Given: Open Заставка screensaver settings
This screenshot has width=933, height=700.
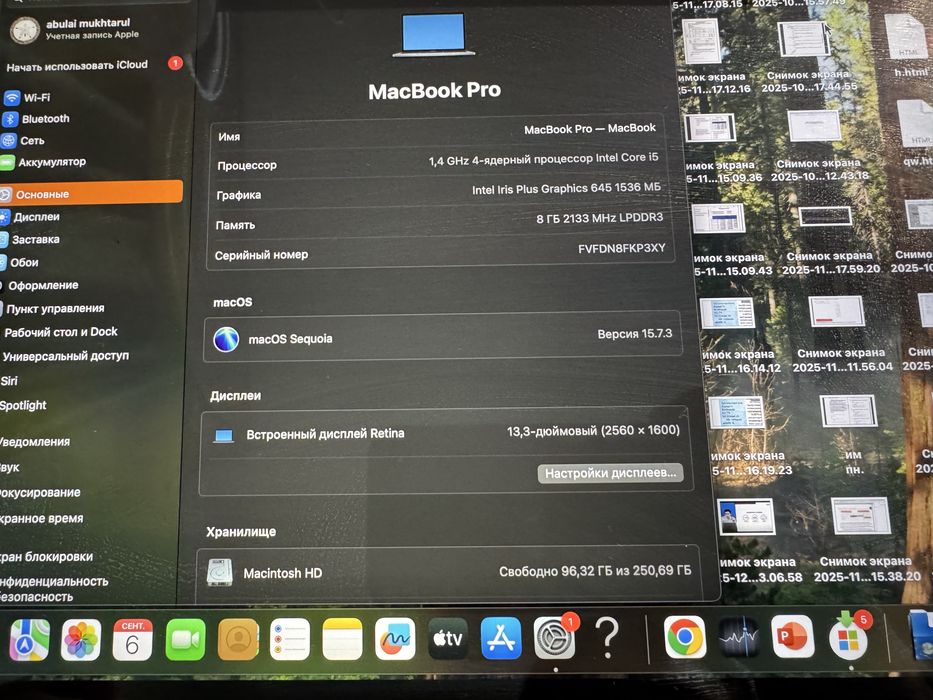Looking at the screenshot, I should point(30,240).
